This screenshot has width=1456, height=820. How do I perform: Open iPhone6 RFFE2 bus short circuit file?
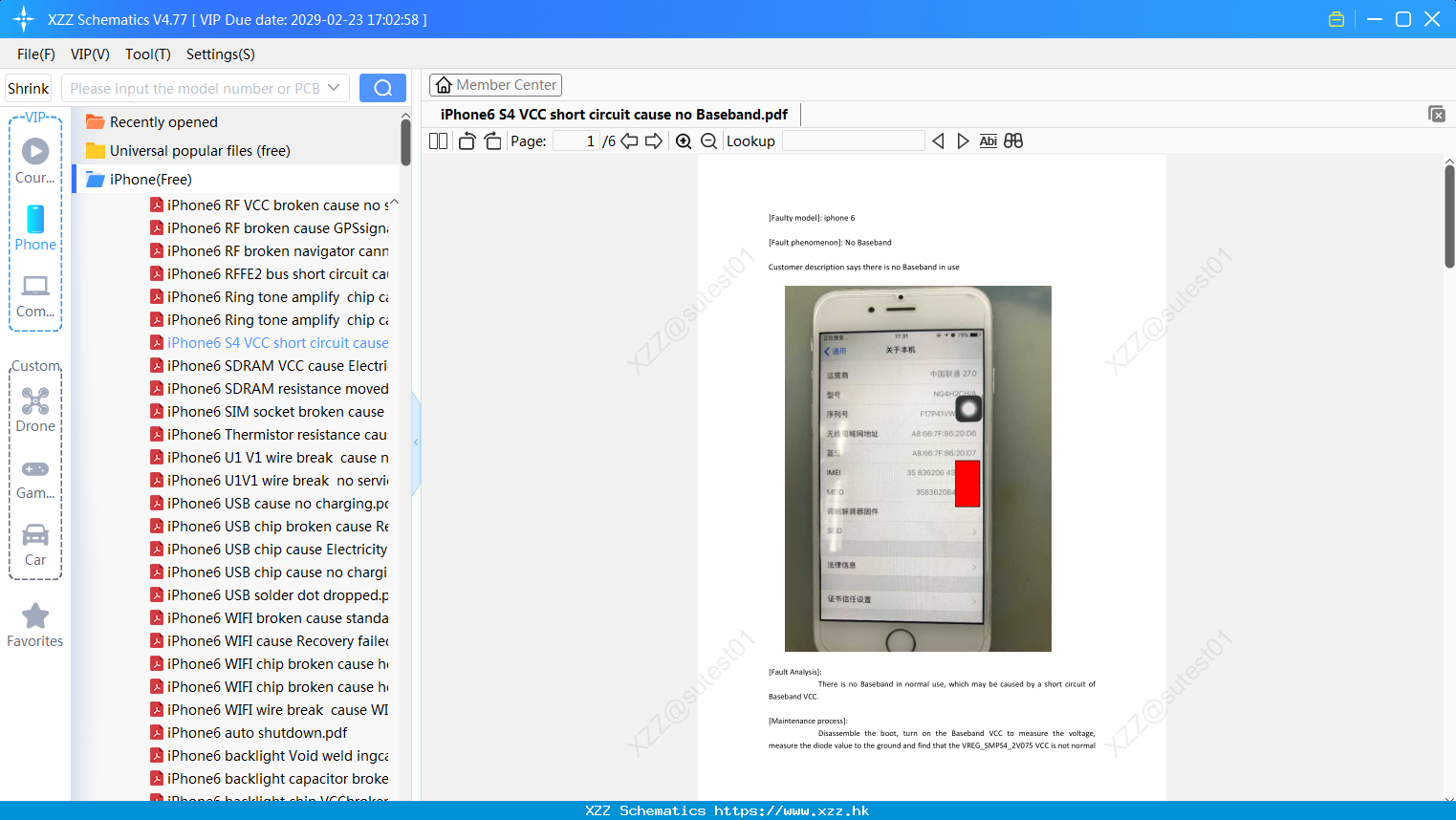(270, 273)
